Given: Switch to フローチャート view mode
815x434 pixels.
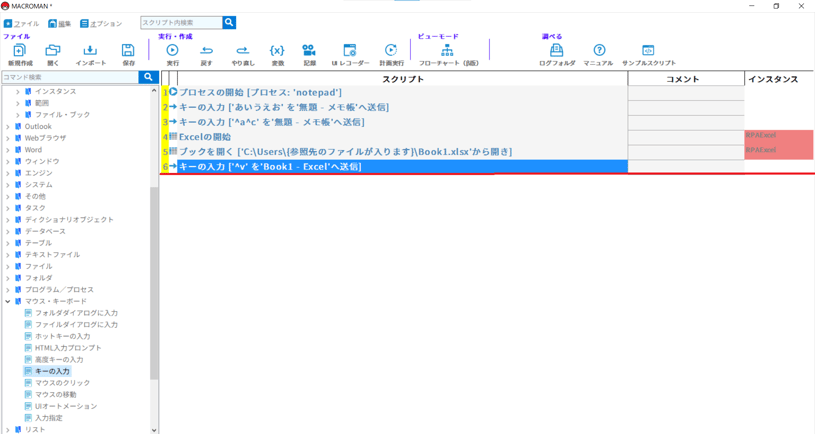Looking at the screenshot, I should [447, 53].
